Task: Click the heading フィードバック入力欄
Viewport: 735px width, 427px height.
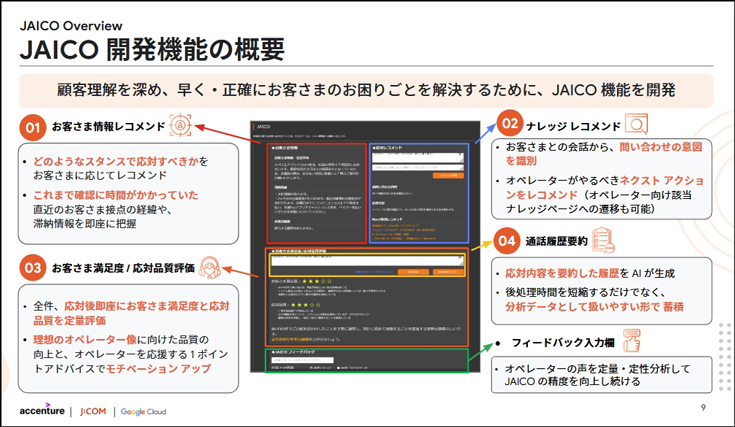Action: click(563, 343)
